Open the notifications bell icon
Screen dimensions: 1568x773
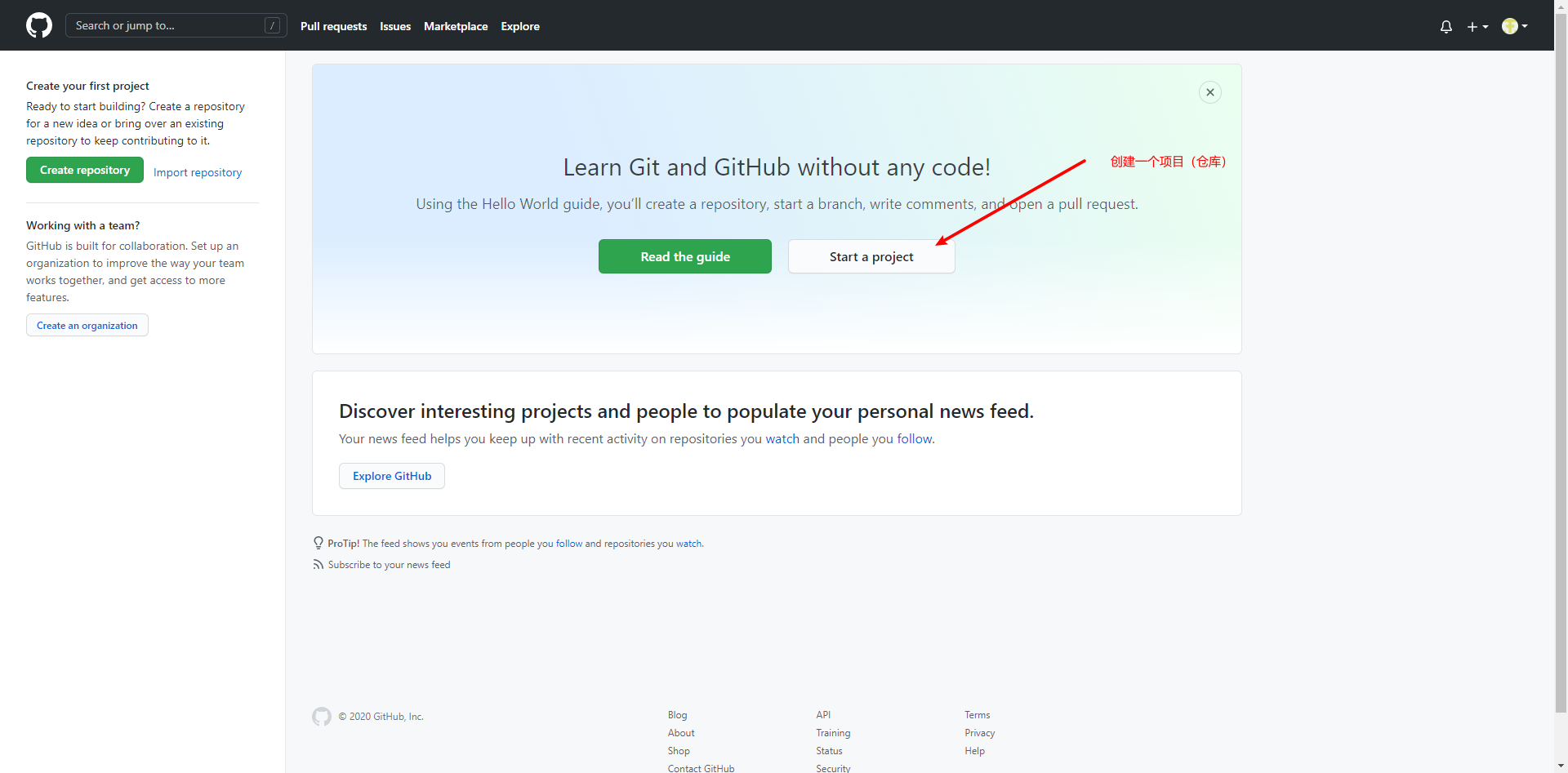click(x=1446, y=26)
